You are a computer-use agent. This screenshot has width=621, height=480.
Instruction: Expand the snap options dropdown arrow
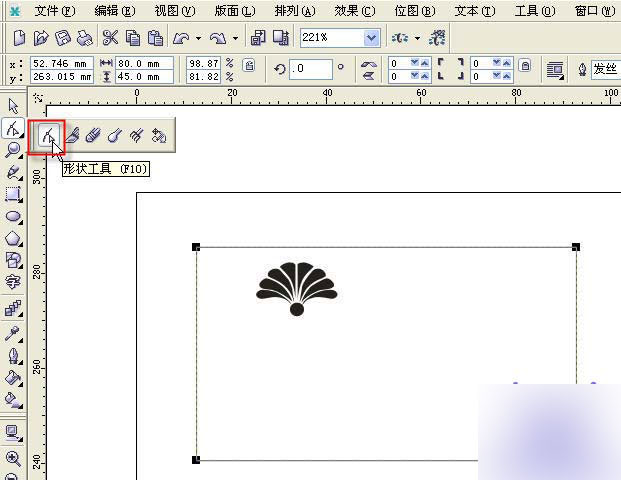[417, 38]
